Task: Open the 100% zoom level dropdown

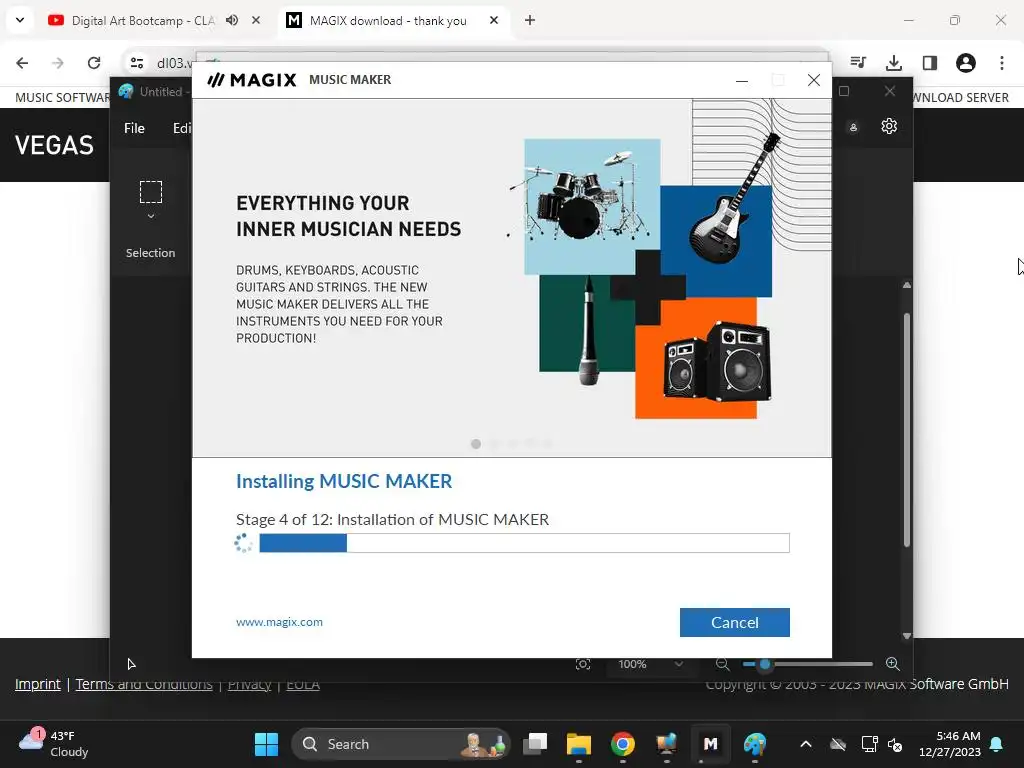Action: pos(650,664)
